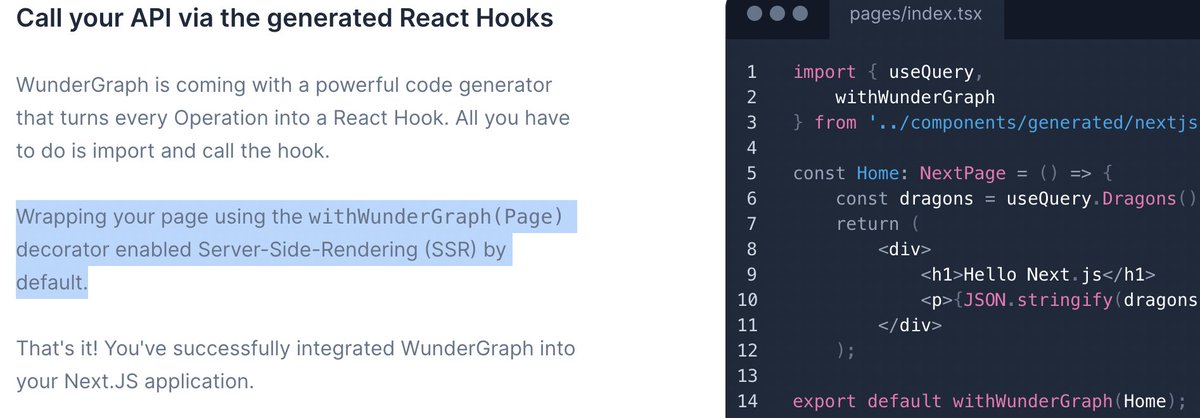
Task: Click 'NextPage' type on line 5
Action: (x=962, y=173)
